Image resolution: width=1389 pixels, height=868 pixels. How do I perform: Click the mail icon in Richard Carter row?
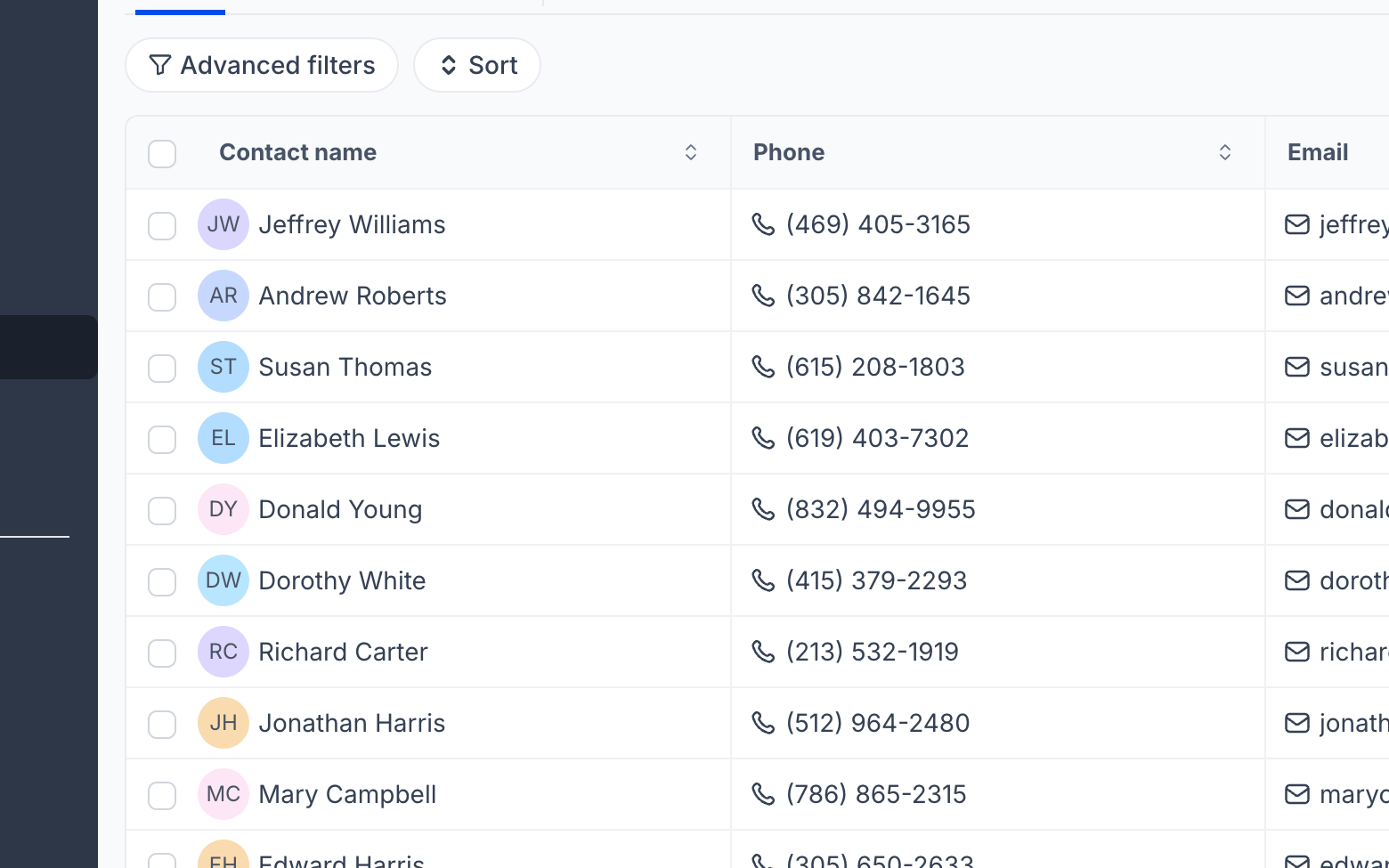(1297, 652)
